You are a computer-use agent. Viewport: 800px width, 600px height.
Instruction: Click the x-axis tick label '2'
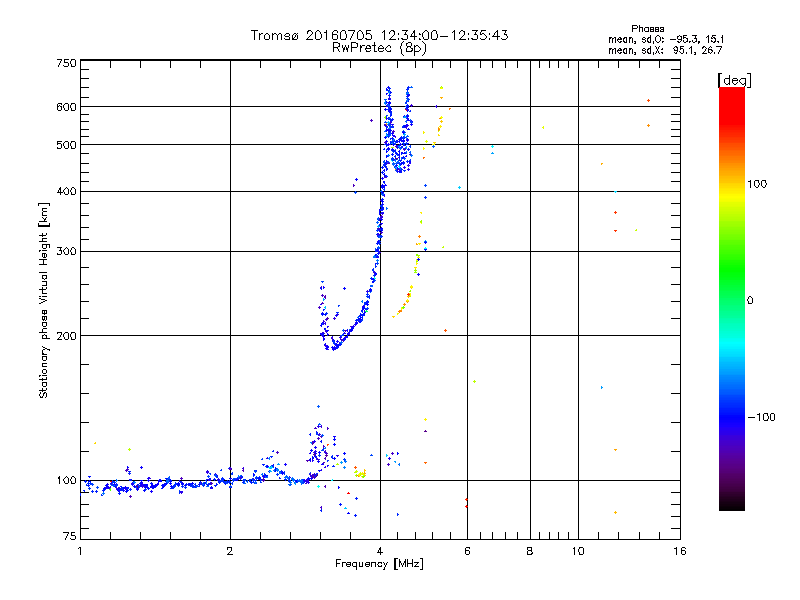tap(230, 551)
